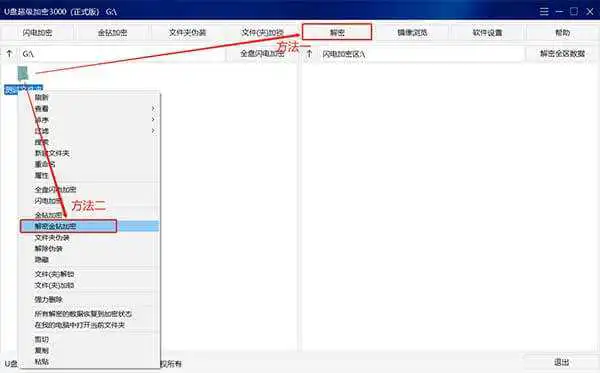Choose 文件夹伪装 in the context menu
The width and height of the screenshot is (600, 373).
[x=89, y=238]
